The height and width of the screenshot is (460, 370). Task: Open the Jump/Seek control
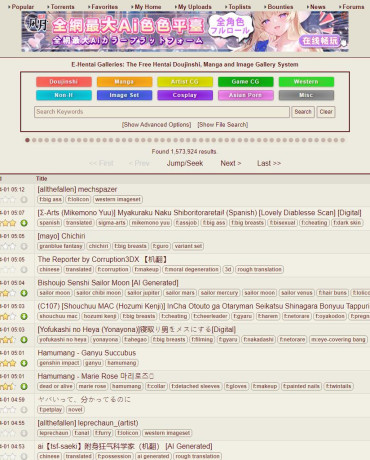click(185, 163)
